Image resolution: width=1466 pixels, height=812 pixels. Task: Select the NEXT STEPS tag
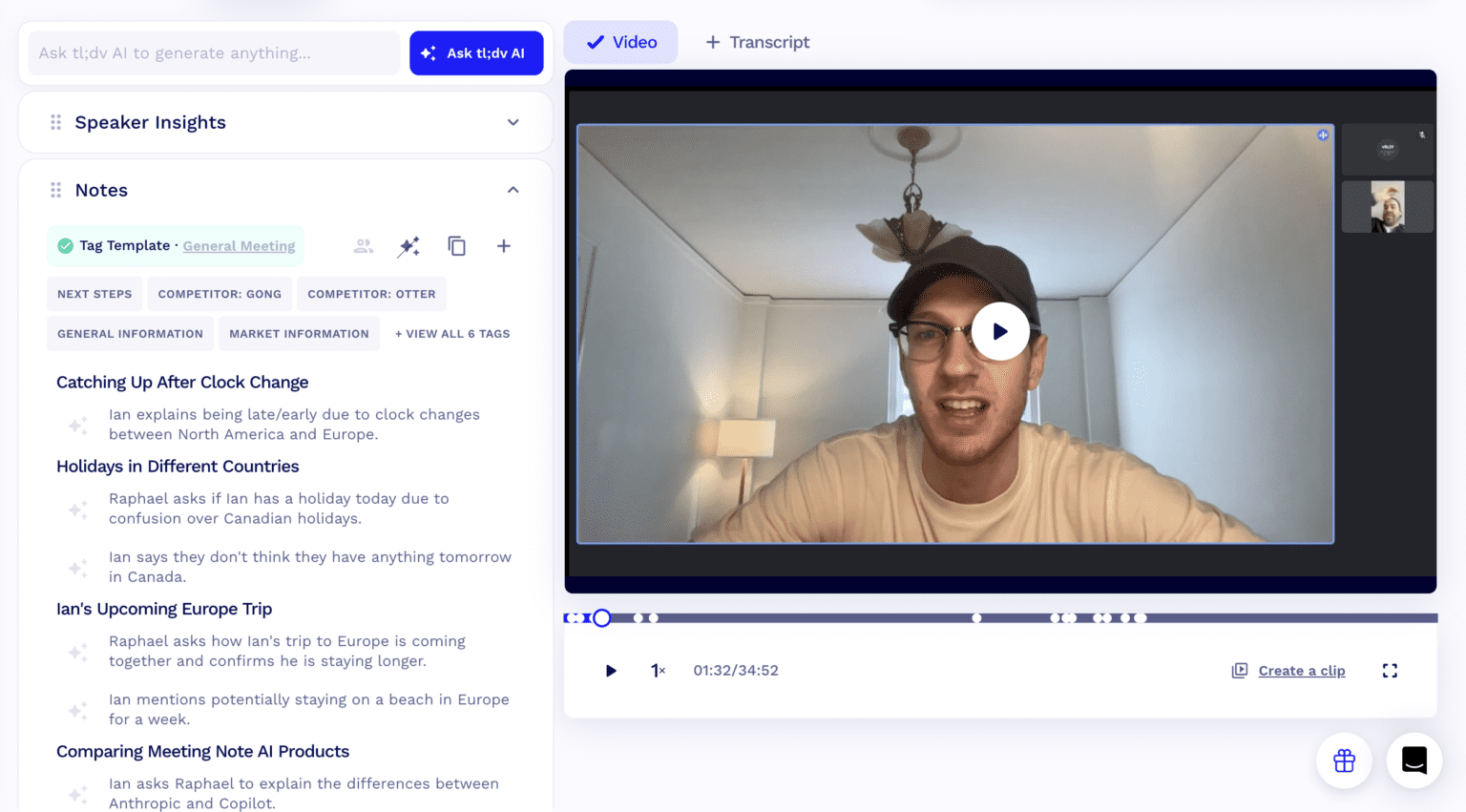(94, 293)
